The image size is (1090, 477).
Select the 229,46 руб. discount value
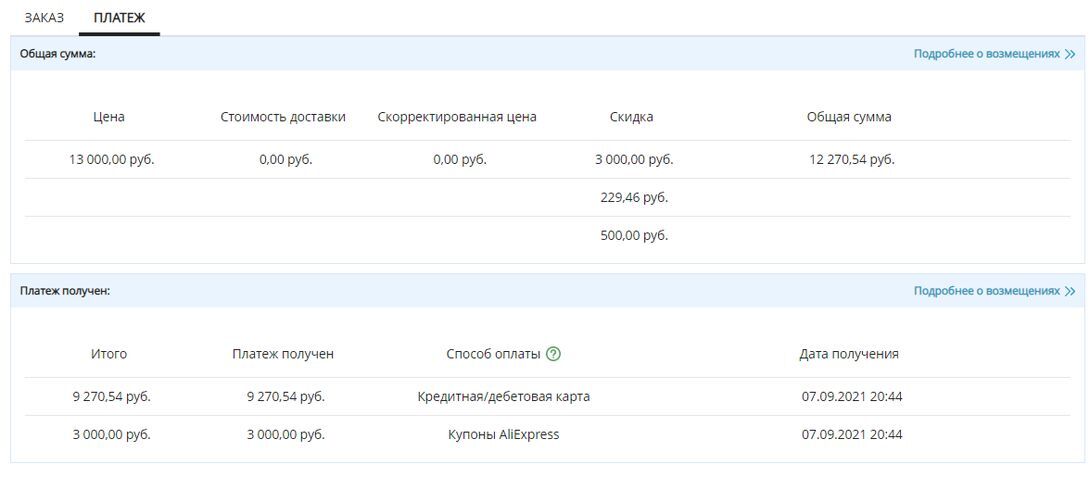click(x=633, y=197)
